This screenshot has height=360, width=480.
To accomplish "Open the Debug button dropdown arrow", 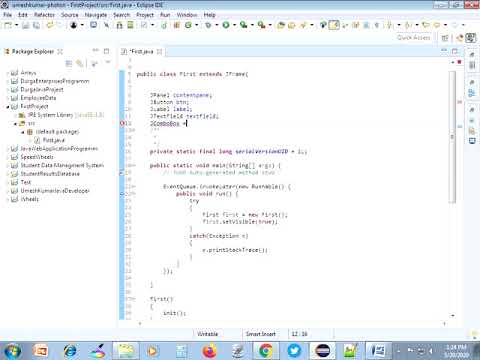I will 217,25.
